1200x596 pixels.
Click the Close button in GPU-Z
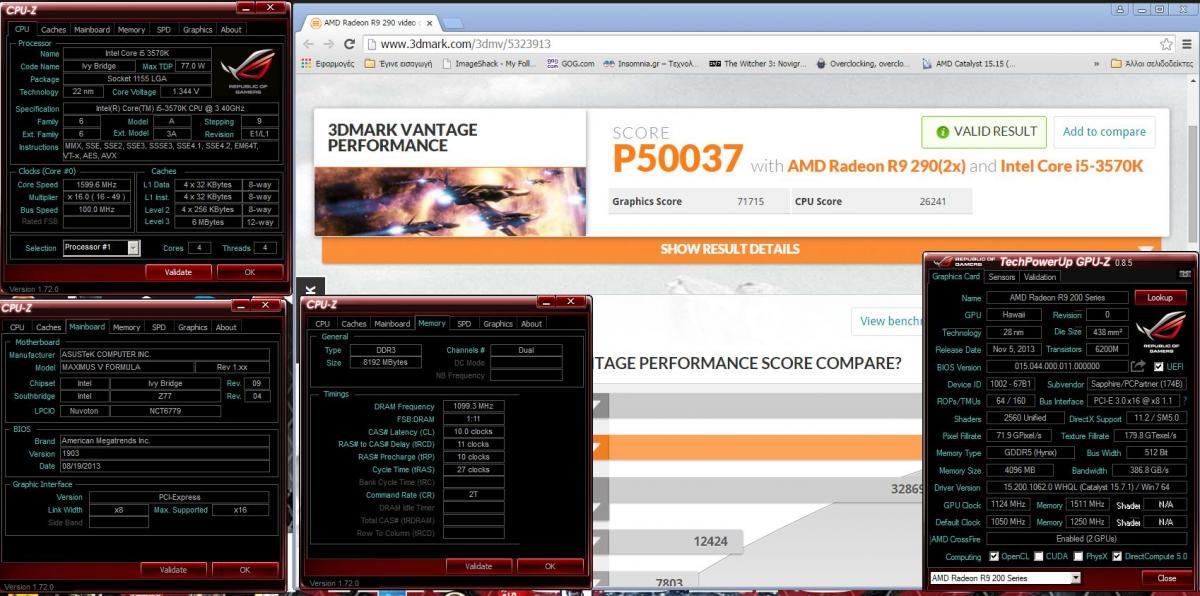(1167, 578)
